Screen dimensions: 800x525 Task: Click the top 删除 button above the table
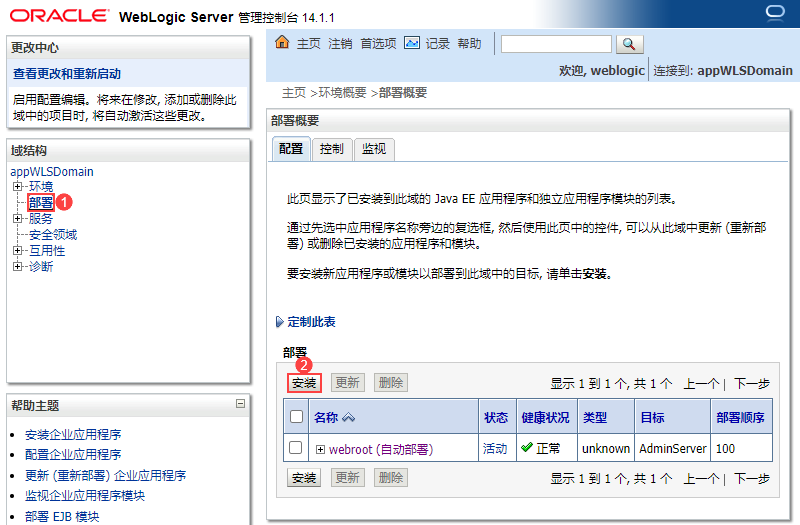click(x=391, y=382)
